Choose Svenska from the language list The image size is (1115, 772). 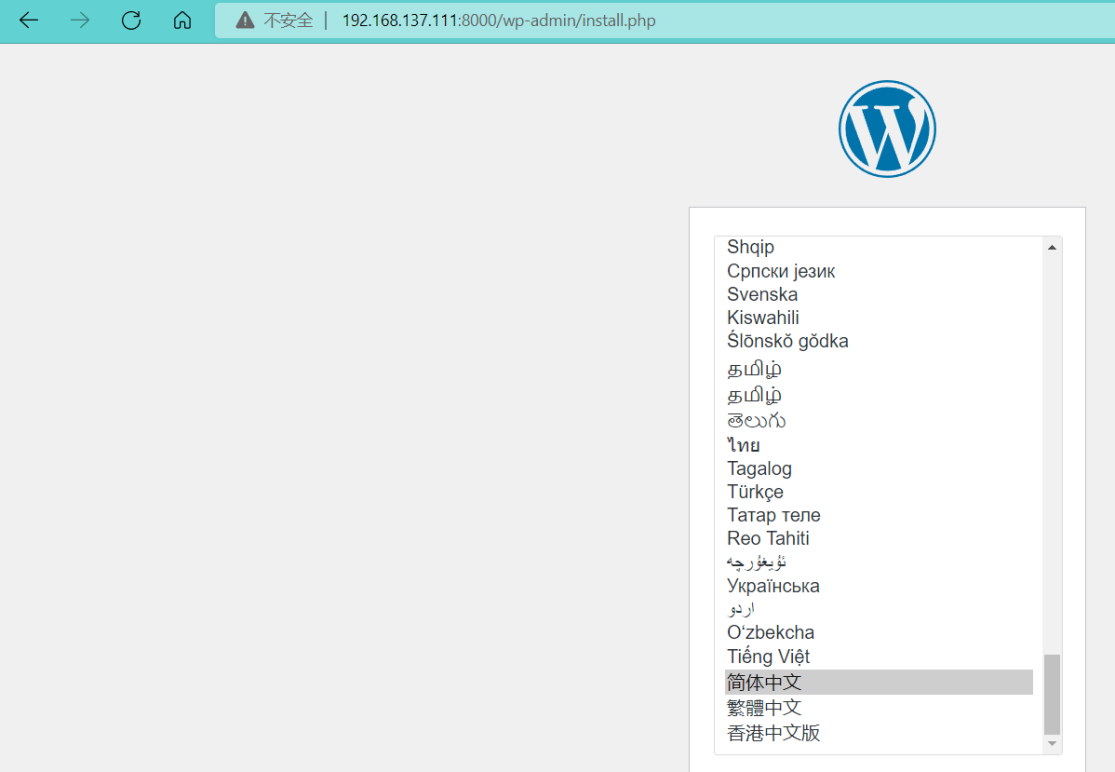coord(879,294)
